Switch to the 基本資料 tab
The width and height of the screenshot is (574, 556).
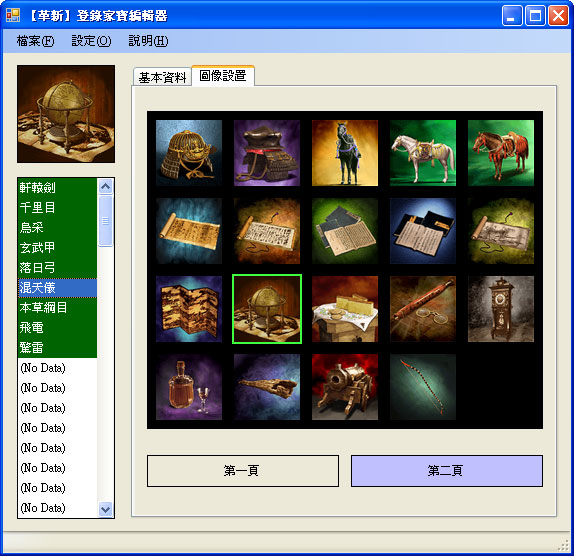[162, 77]
